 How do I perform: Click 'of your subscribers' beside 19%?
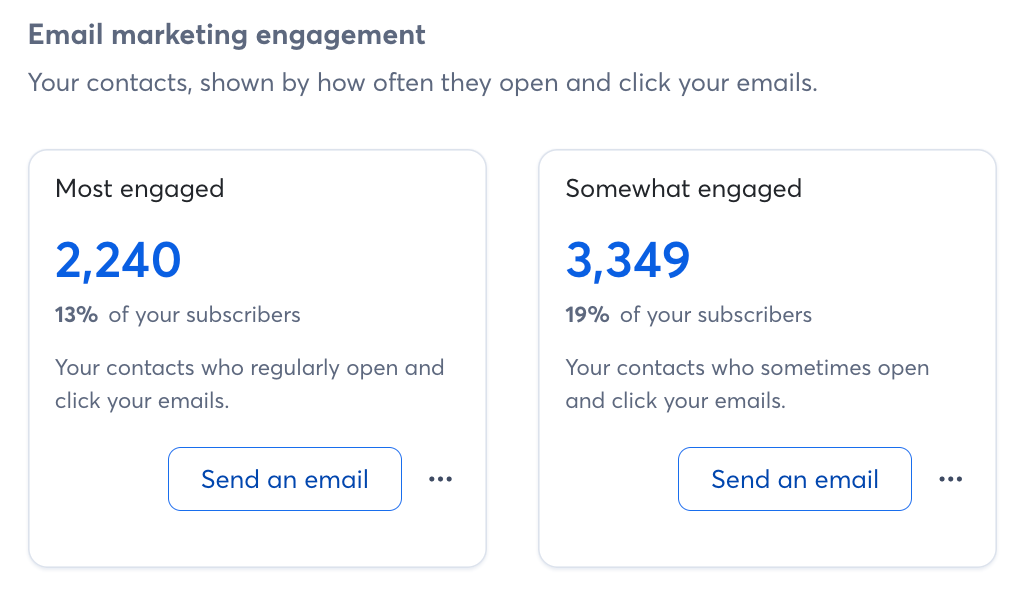coord(716,315)
